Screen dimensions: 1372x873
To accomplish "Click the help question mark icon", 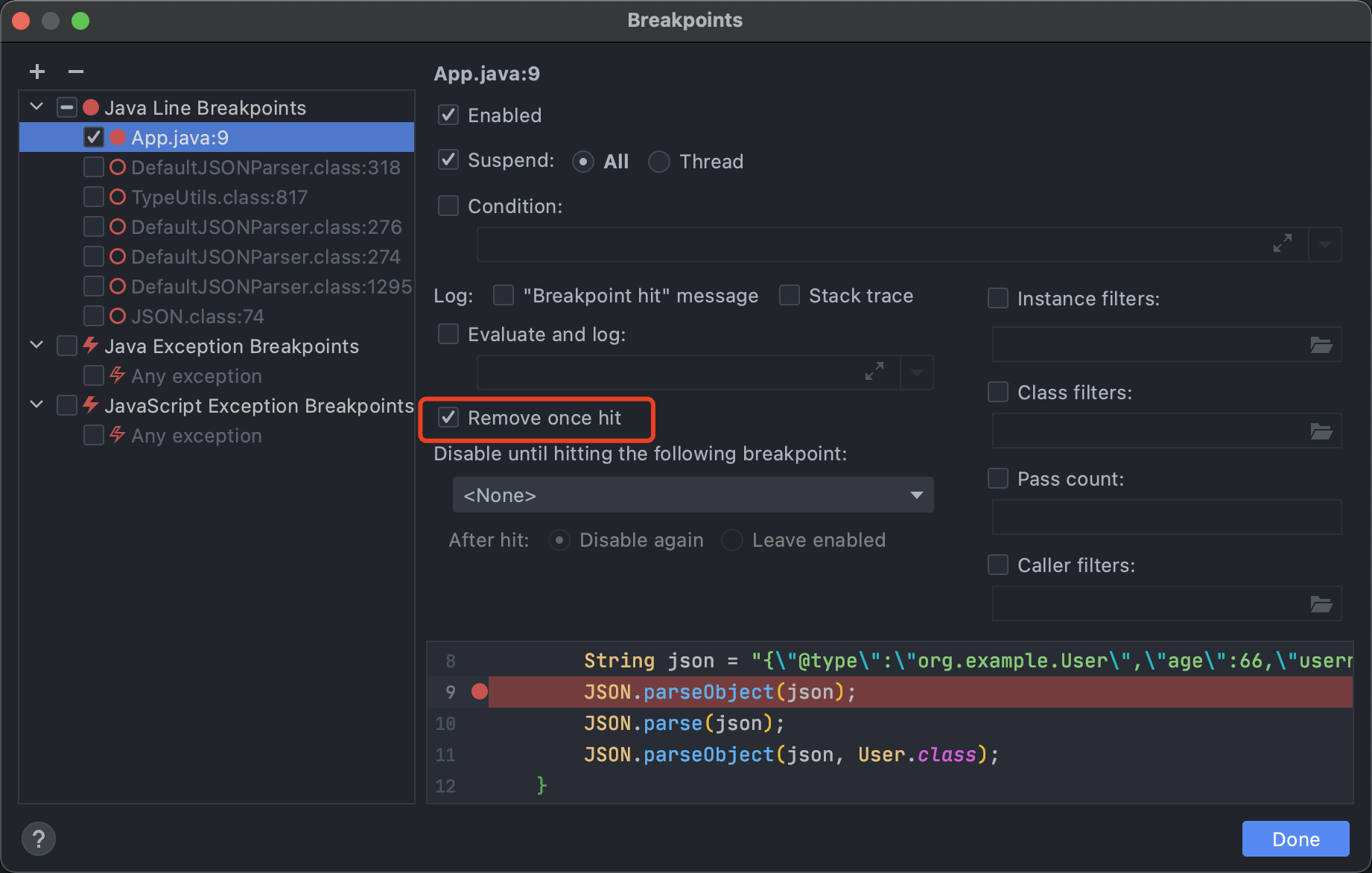I will 39,839.
